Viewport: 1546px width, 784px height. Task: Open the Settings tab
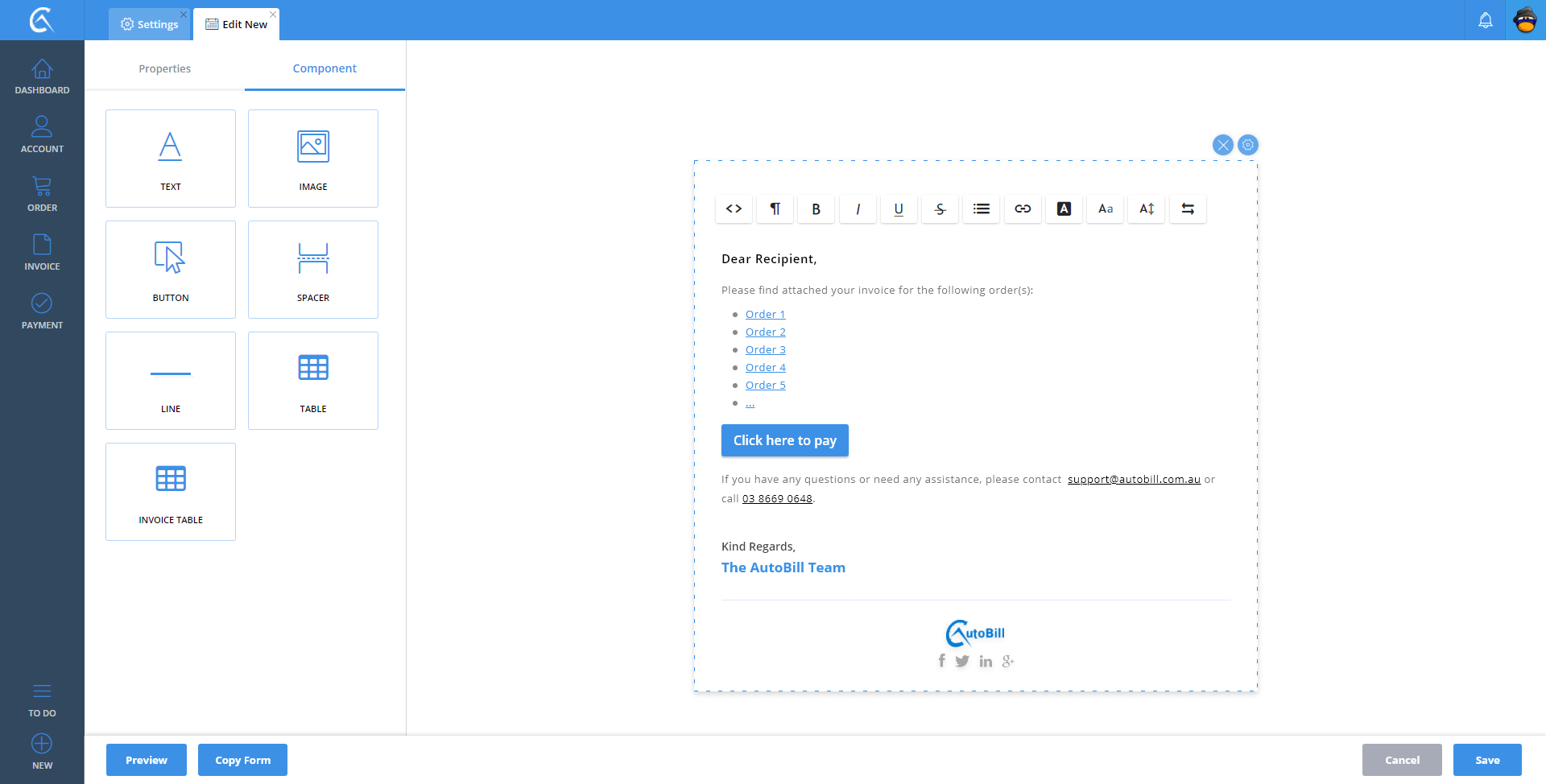click(150, 24)
